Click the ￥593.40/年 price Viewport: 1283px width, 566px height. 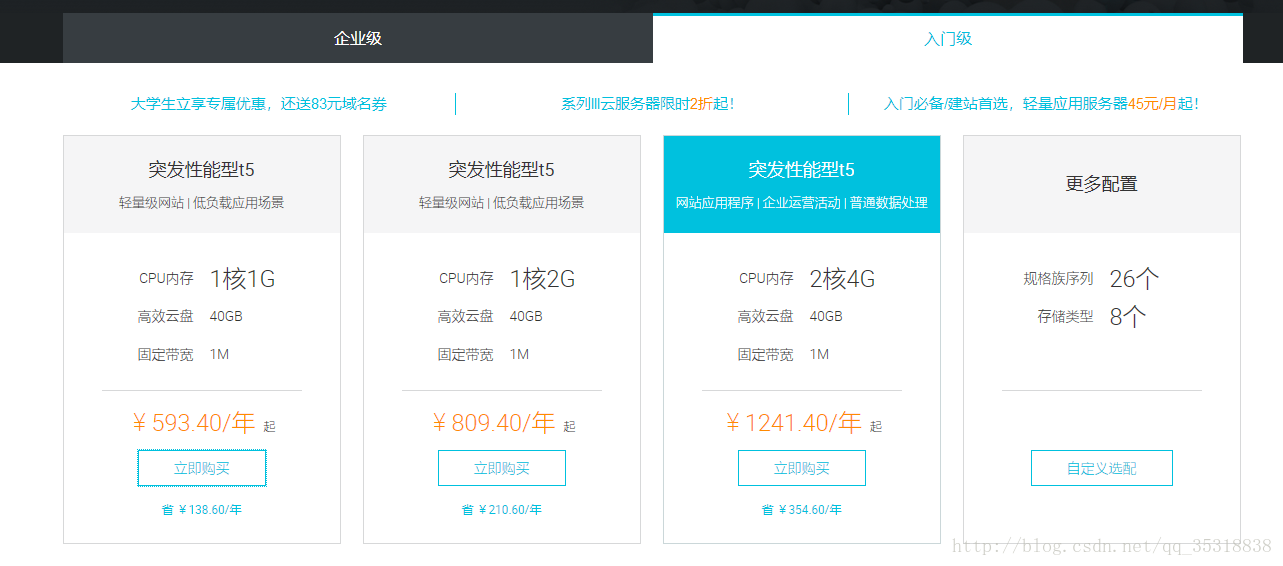[x=194, y=423]
